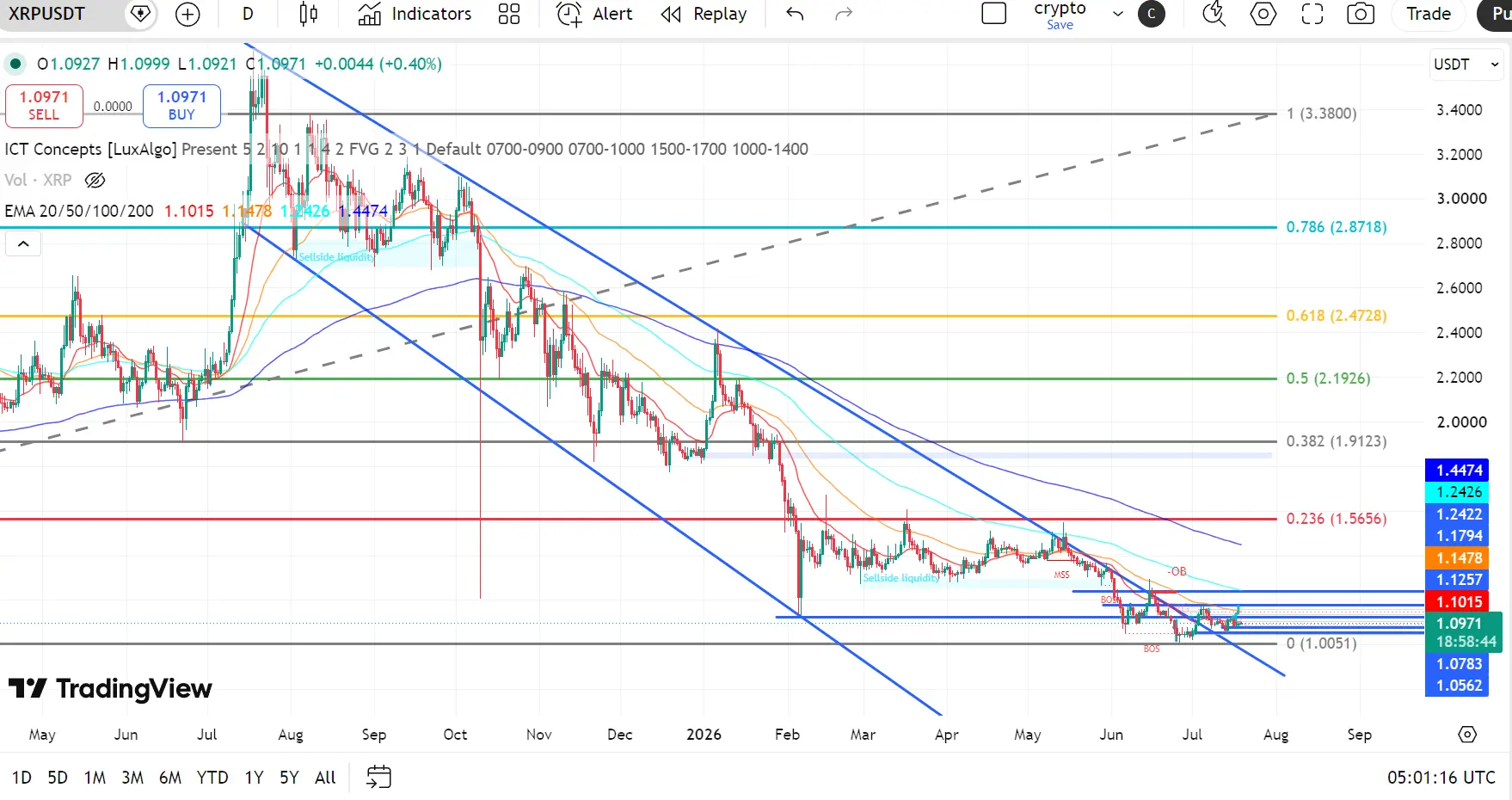Open the indicator templates grid icon
Screen dimensions: 1512x800
click(509, 14)
